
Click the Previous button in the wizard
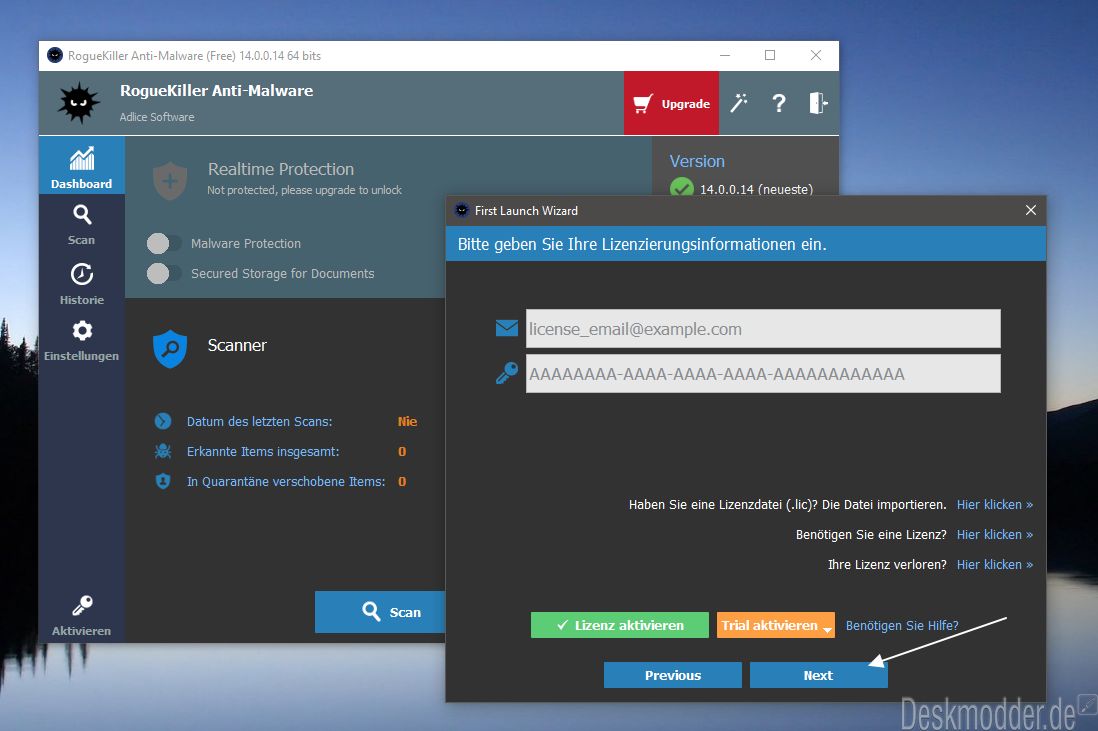tap(672, 675)
